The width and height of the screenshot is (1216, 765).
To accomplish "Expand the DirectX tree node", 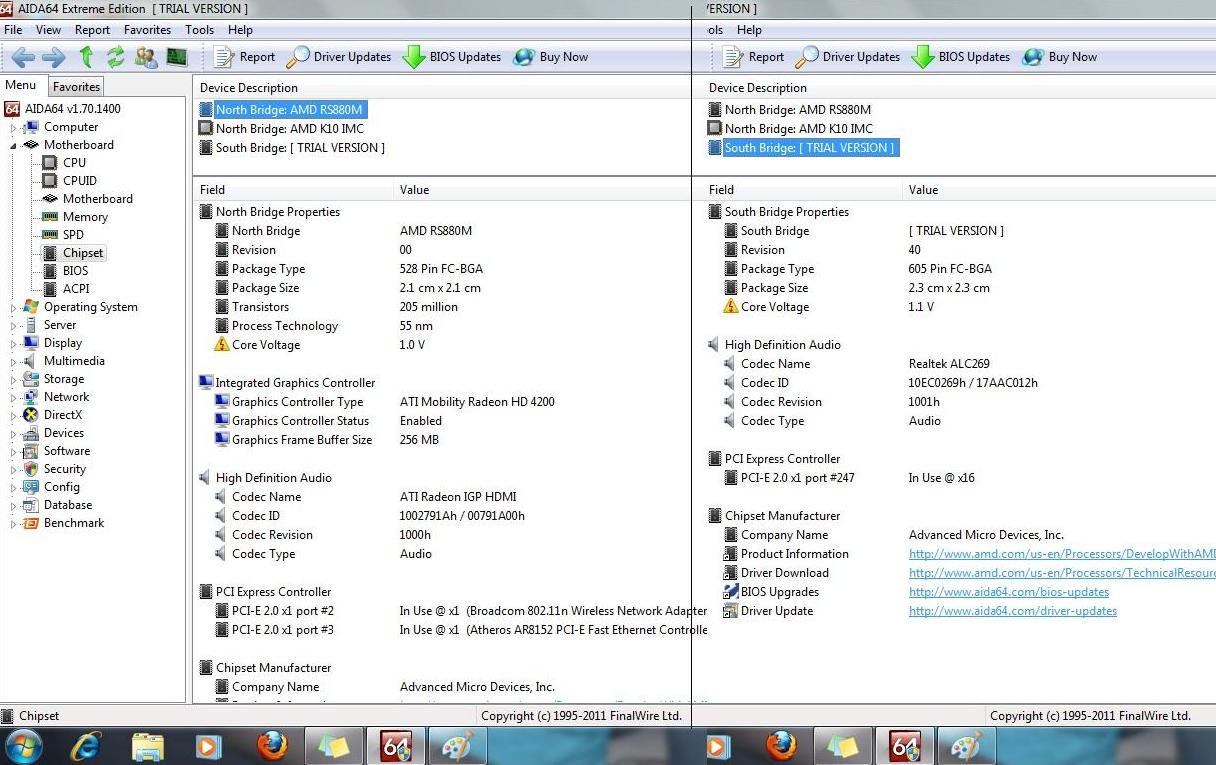I will tap(14, 416).
